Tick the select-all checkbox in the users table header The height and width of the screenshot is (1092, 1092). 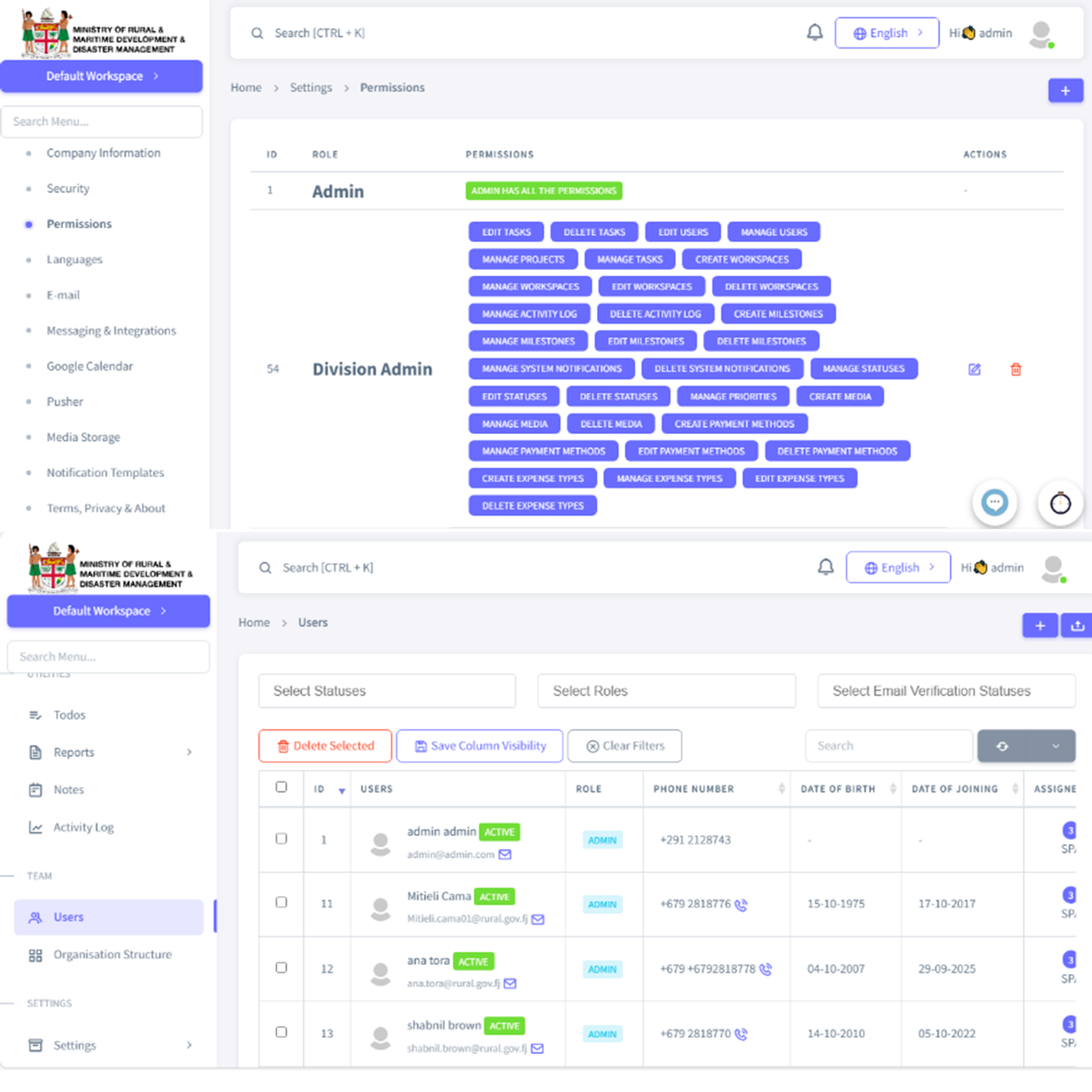click(281, 787)
